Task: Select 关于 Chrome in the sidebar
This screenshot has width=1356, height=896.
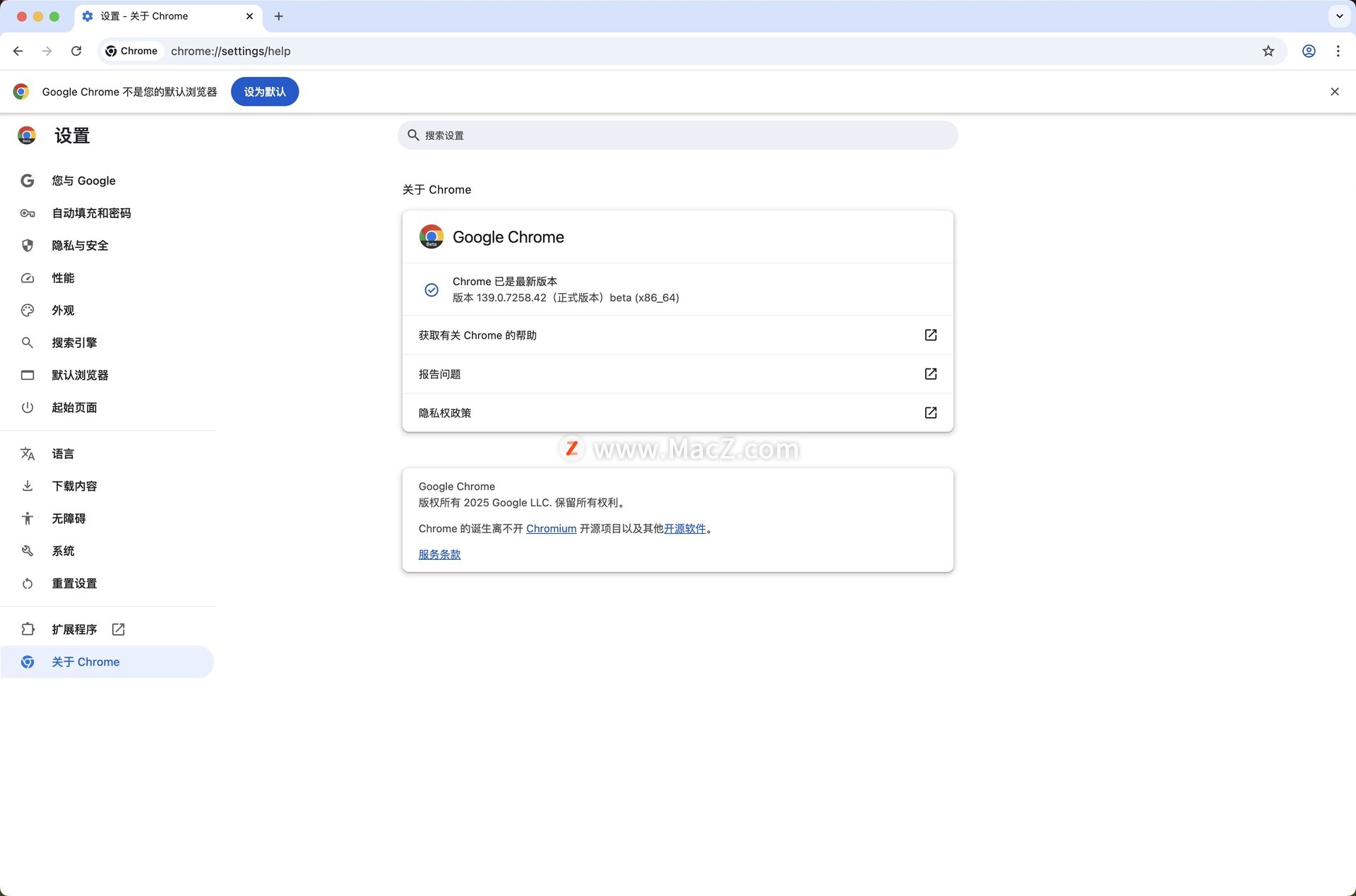Action: coord(106,662)
